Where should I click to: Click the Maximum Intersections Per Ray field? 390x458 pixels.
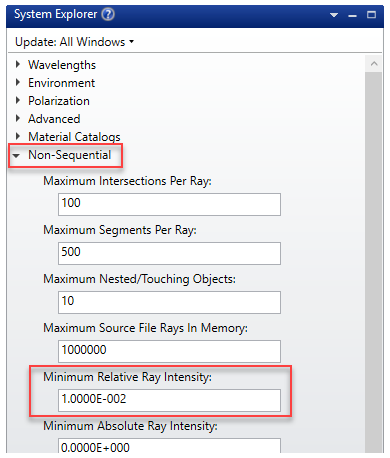pyautogui.click(x=169, y=204)
